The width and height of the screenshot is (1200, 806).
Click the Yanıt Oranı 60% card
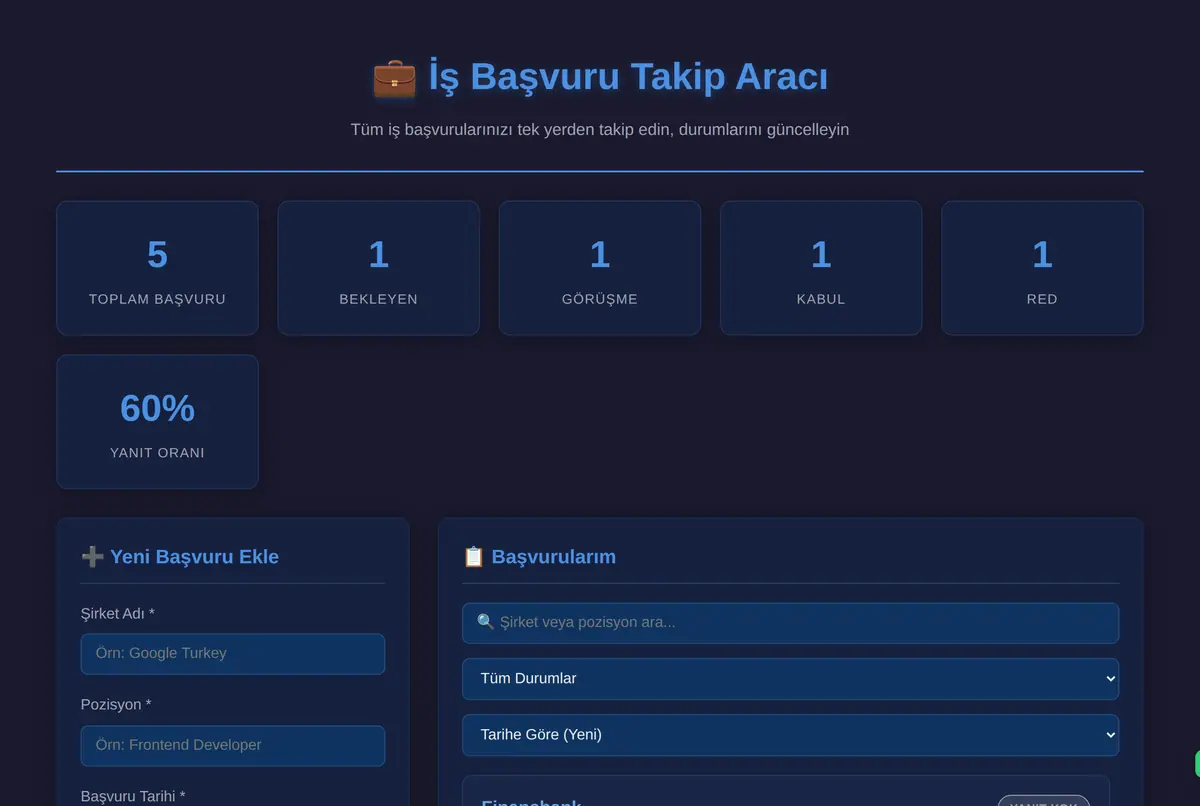[157, 422]
